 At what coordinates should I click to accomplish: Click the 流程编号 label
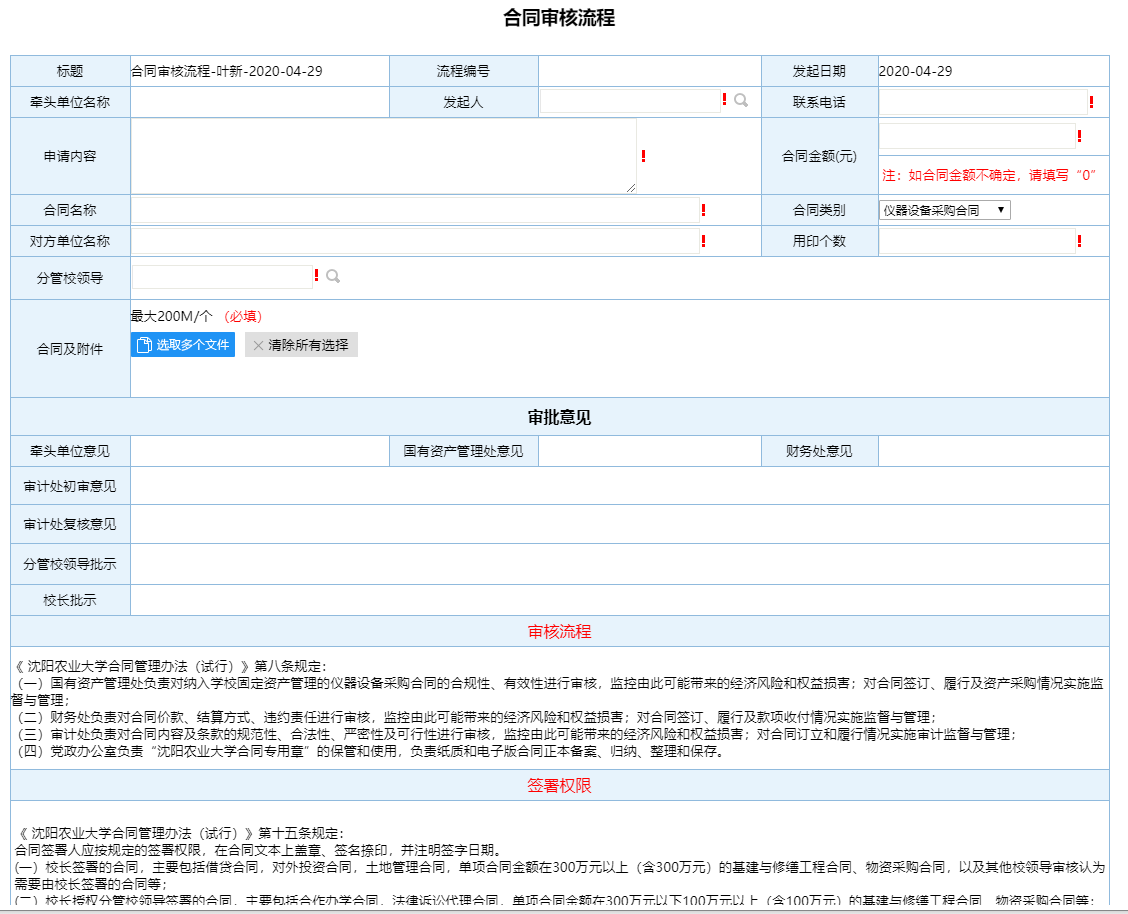(463, 71)
